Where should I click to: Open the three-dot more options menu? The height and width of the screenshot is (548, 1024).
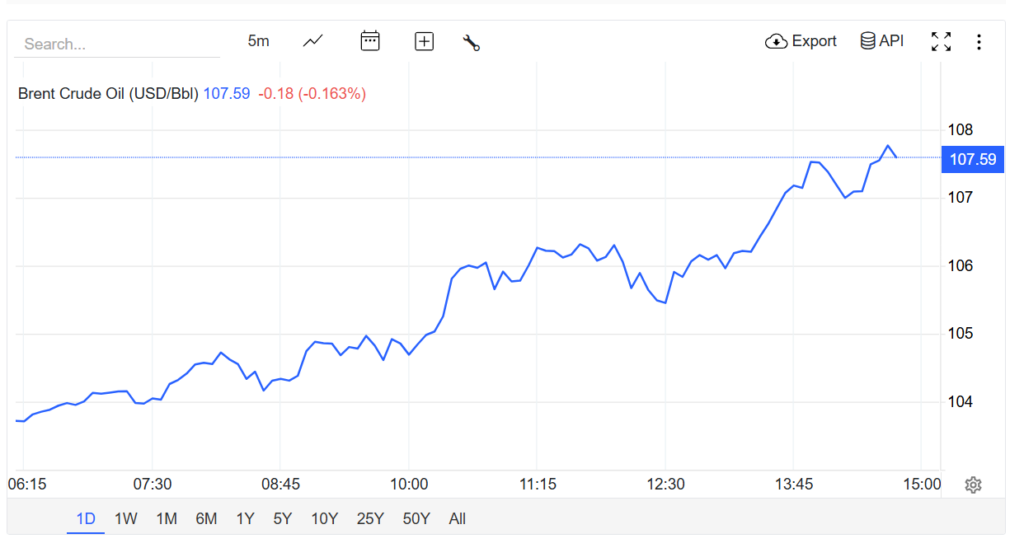pos(979,42)
